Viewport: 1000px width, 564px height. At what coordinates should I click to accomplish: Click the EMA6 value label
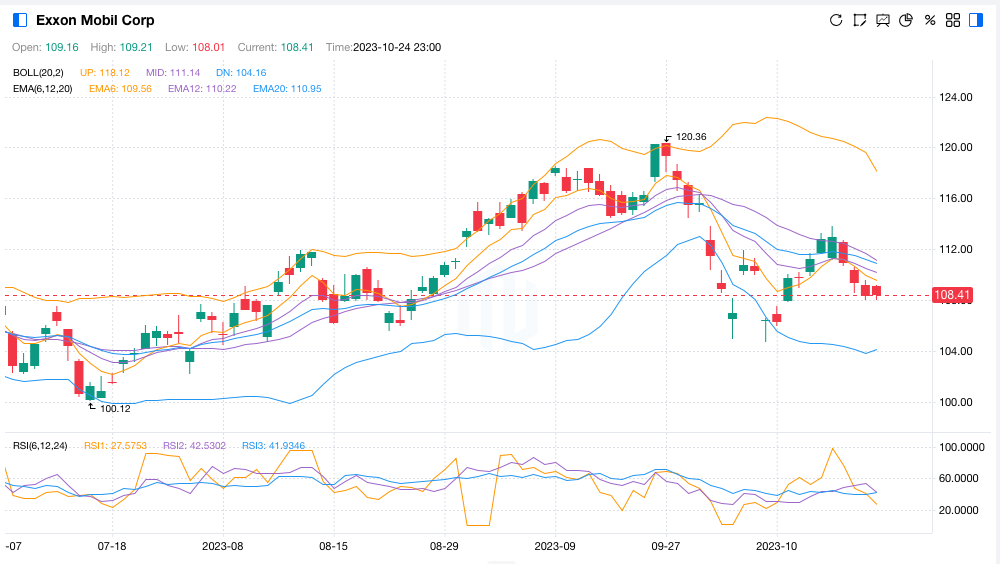[121, 89]
